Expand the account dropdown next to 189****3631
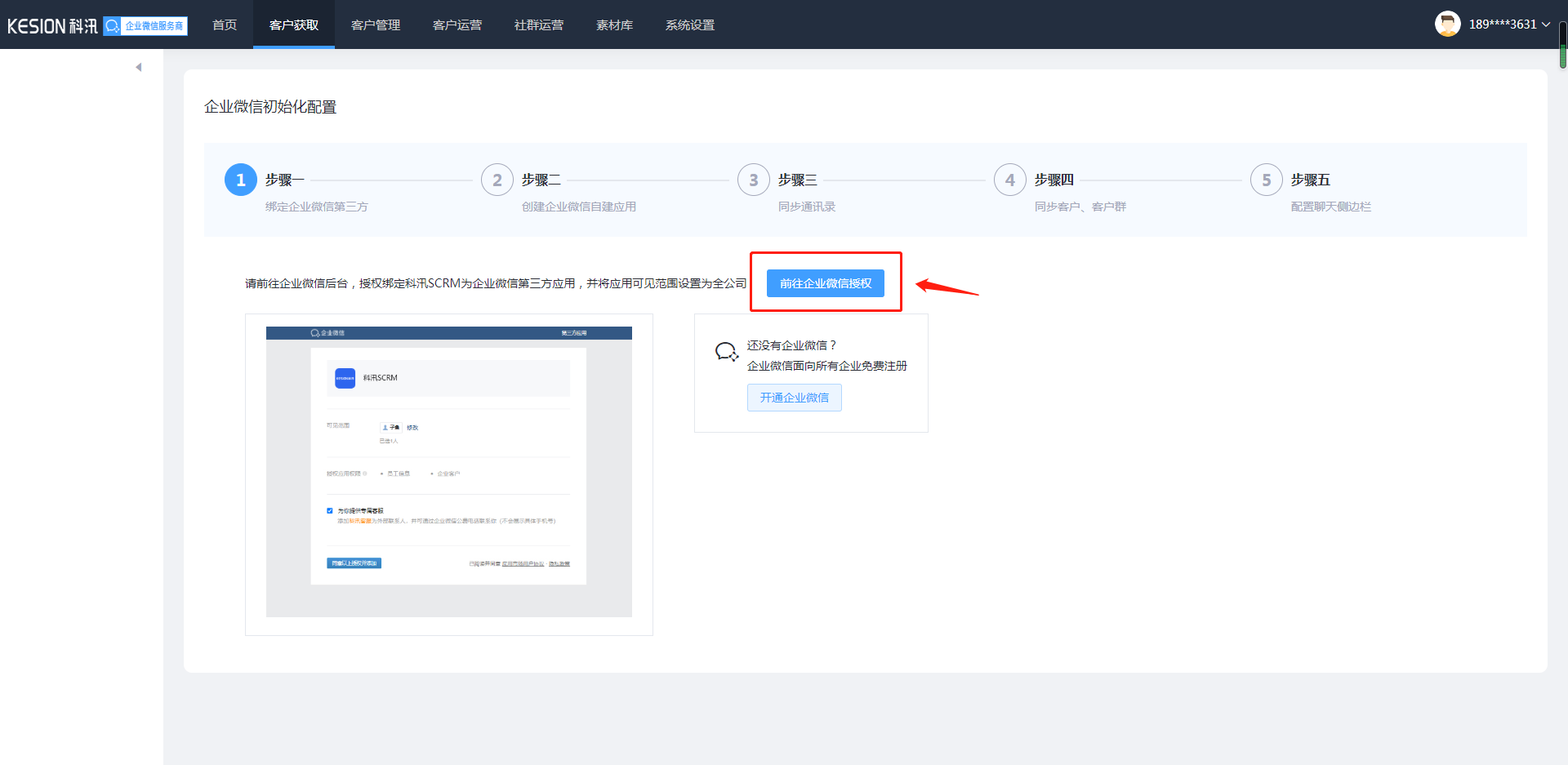 tap(1548, 24)
